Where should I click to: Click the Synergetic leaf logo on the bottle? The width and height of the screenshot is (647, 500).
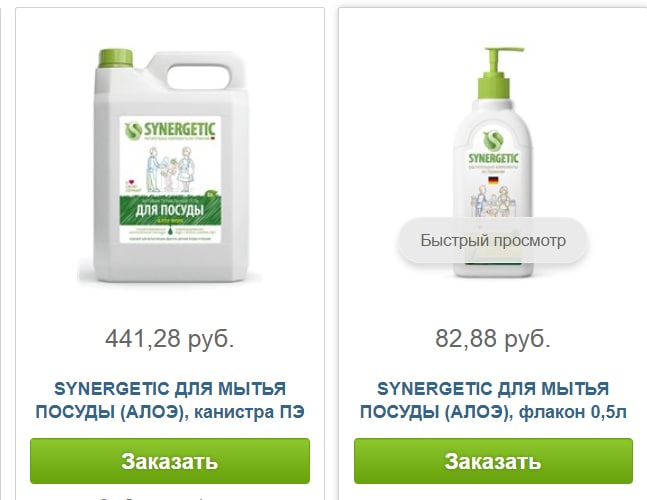tap(494, 140)
